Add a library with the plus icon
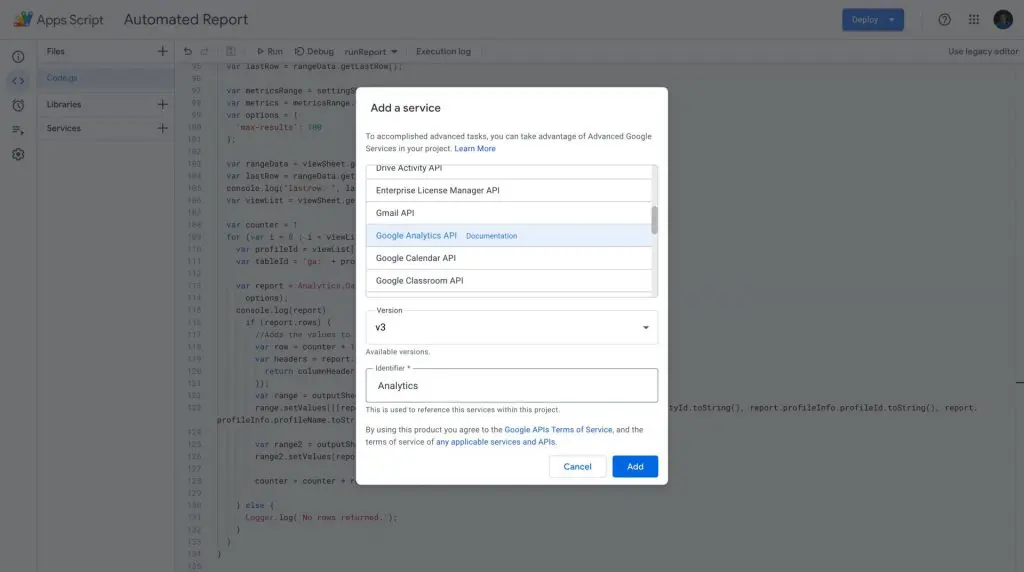Image resolution: width=1024 pixels, height=572 pixels. (162, 104)
